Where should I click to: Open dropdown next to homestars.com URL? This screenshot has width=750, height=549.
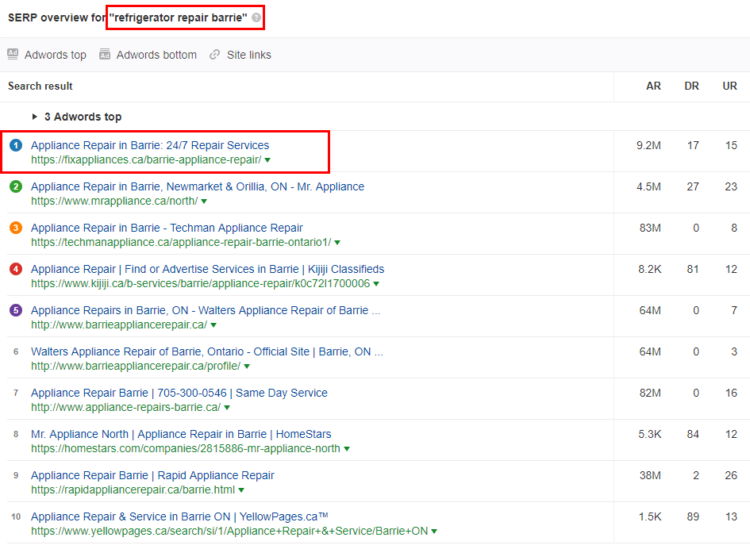click(347, 449)
